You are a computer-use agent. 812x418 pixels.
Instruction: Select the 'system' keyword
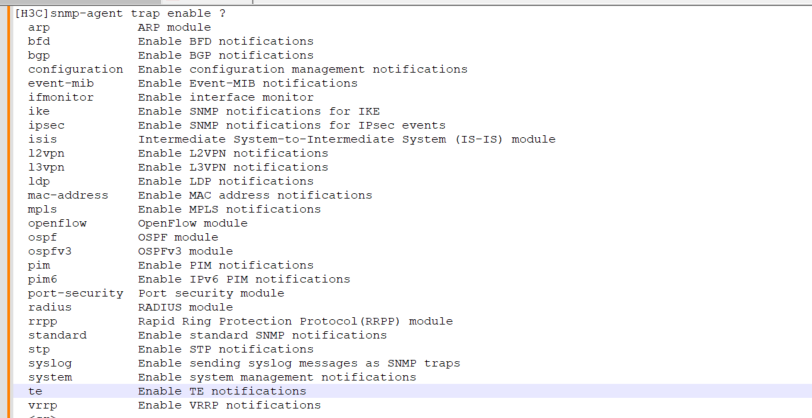pyautogui.click(x=50, y=377)
